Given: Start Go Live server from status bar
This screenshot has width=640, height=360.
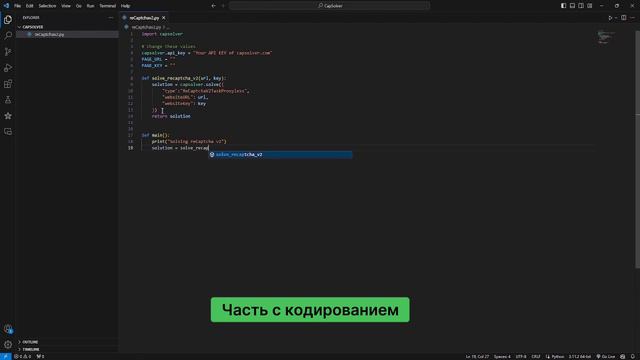Looking at the screenshot, I should [606, 356].
